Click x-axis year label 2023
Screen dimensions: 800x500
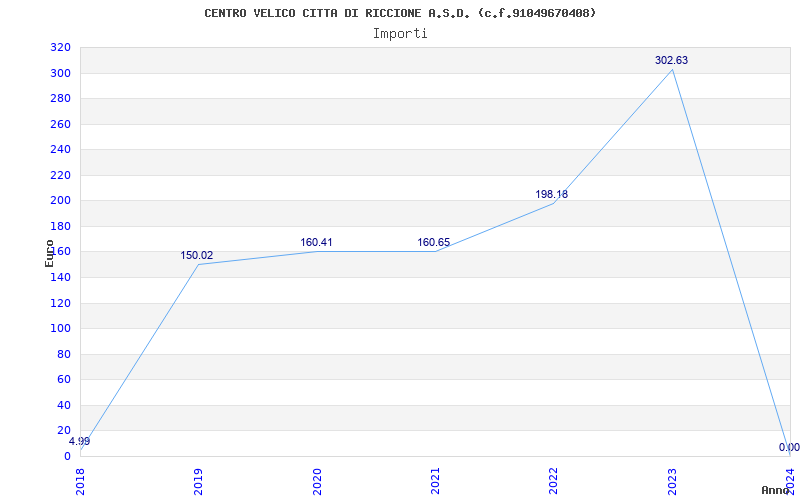672,481
